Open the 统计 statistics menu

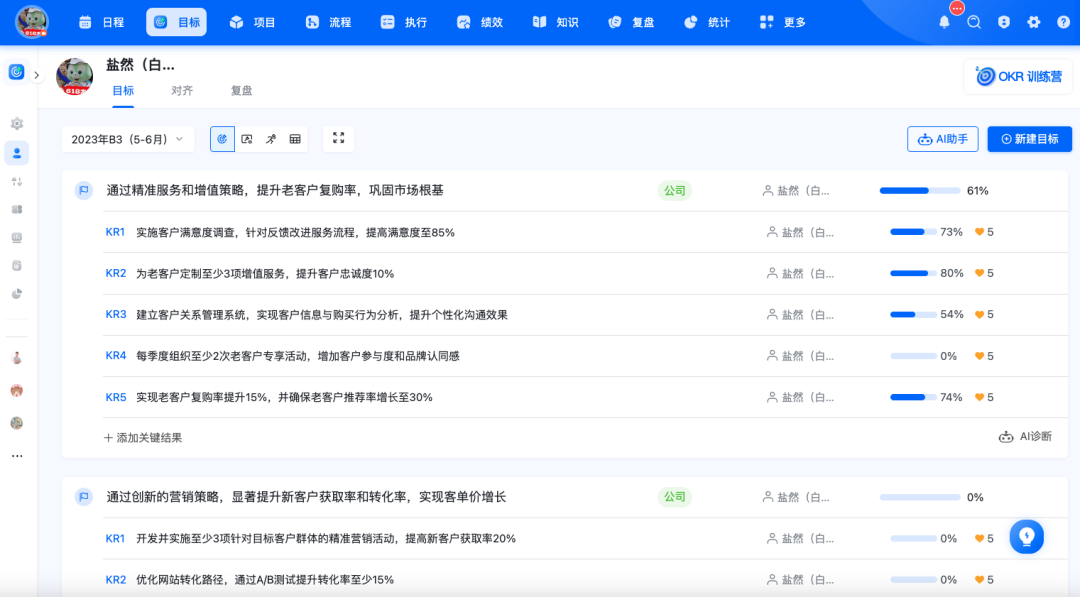coord(707,23)
